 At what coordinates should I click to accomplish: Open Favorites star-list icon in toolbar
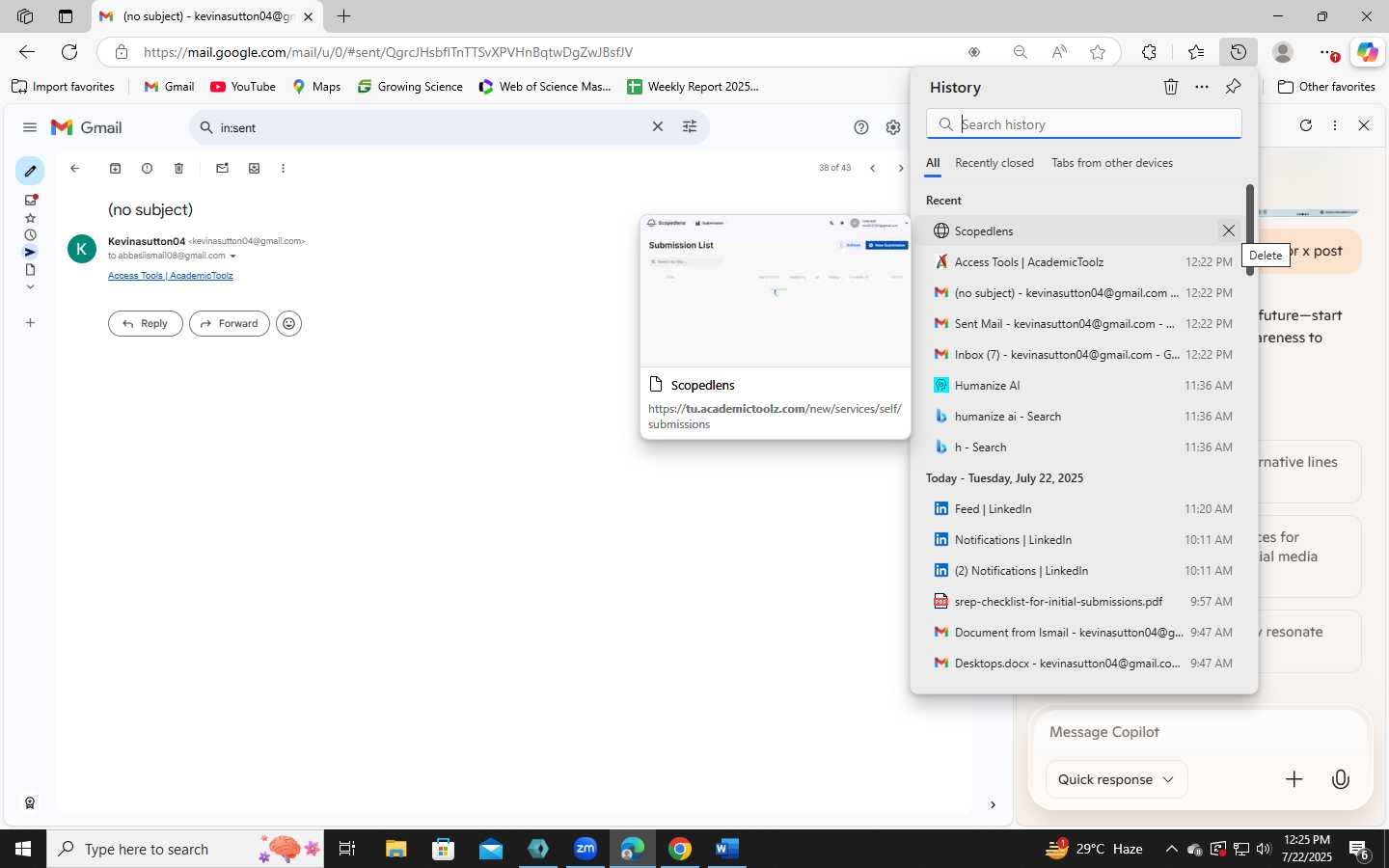[1196, 52]
